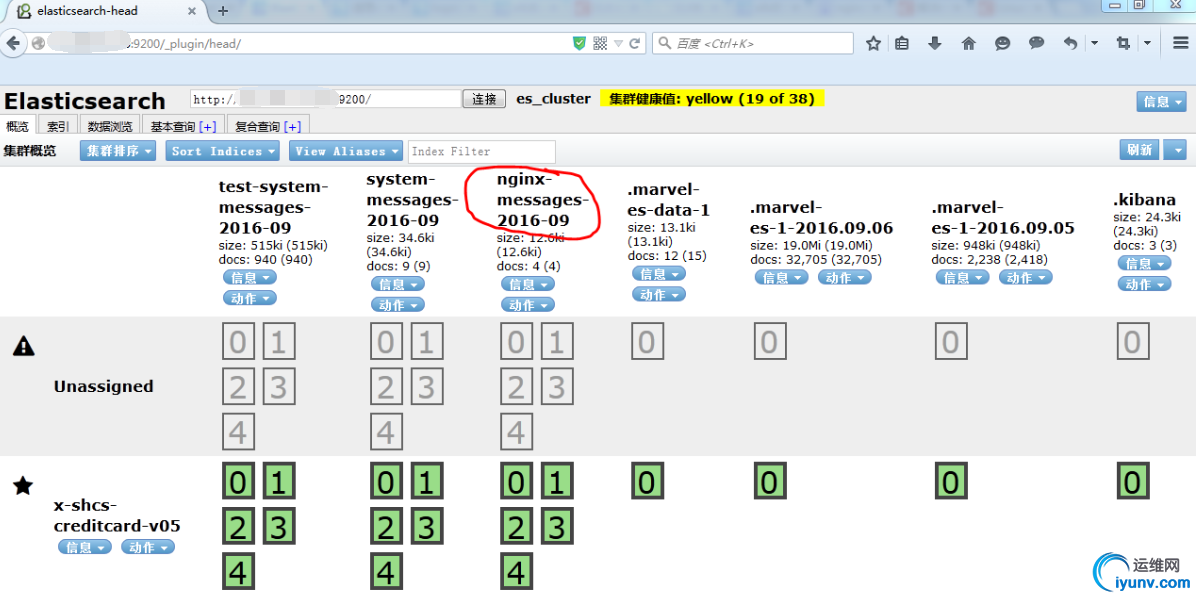The image size is (1196, 599).
Task: Select primary shard 0 of .kibana
Action: pyautogui.click(x=1133, y=482)
